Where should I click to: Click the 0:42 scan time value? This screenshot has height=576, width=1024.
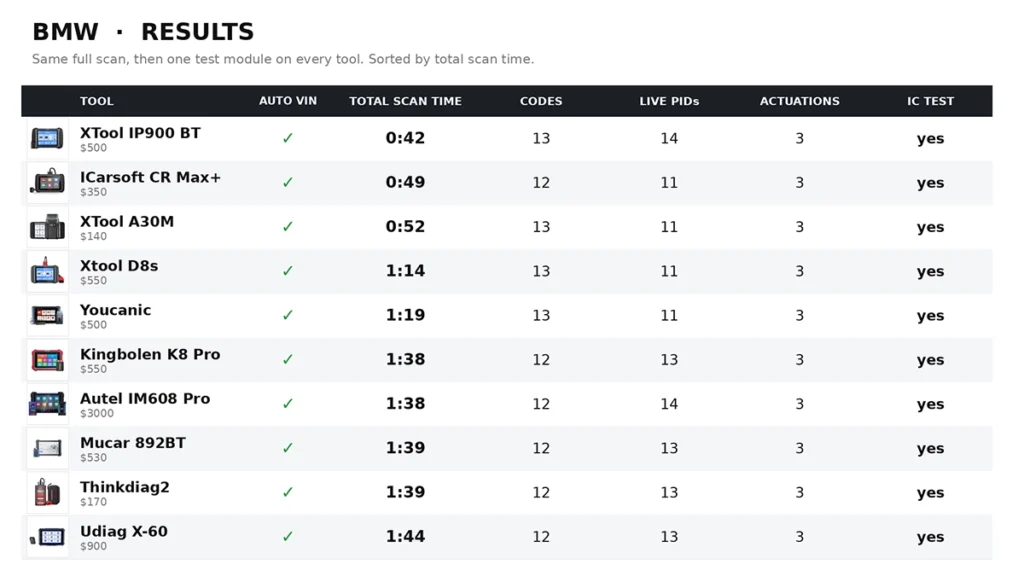[405, 138]
